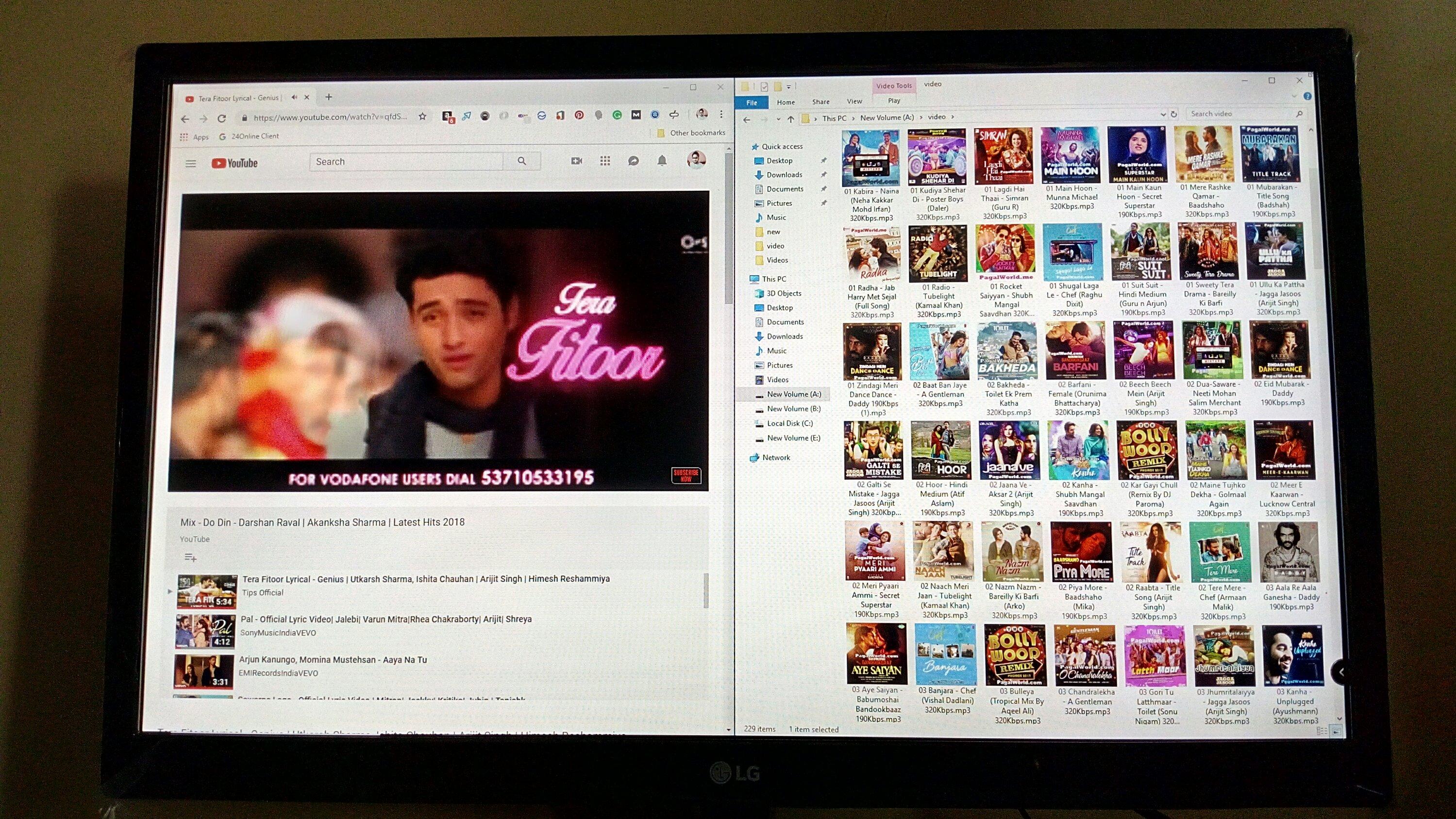Bookmark page with Chrome star icon
This screenshot has width=1456, height=819.
[422, 117]
